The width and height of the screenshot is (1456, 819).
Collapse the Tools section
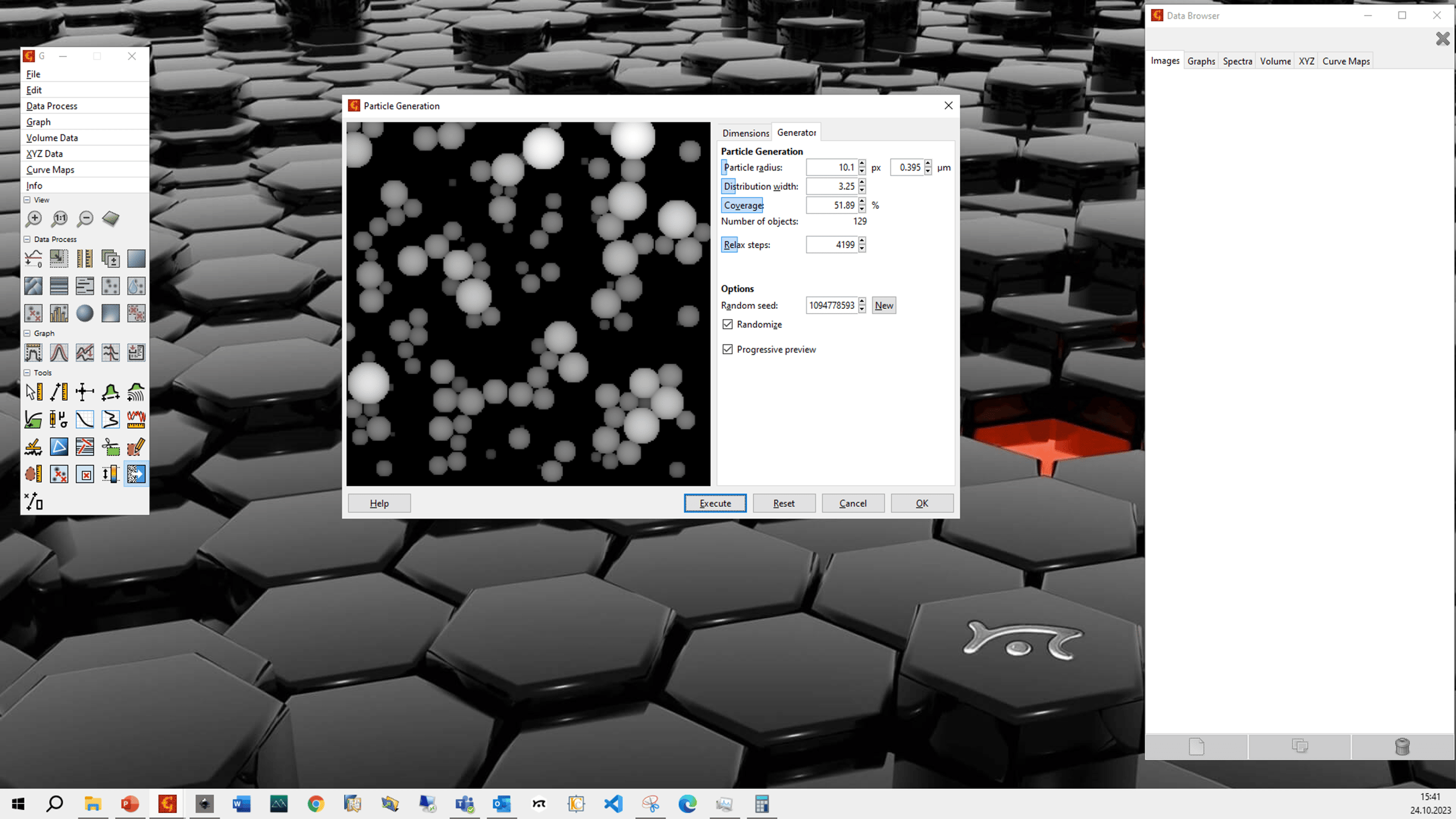tap(27, 372)
